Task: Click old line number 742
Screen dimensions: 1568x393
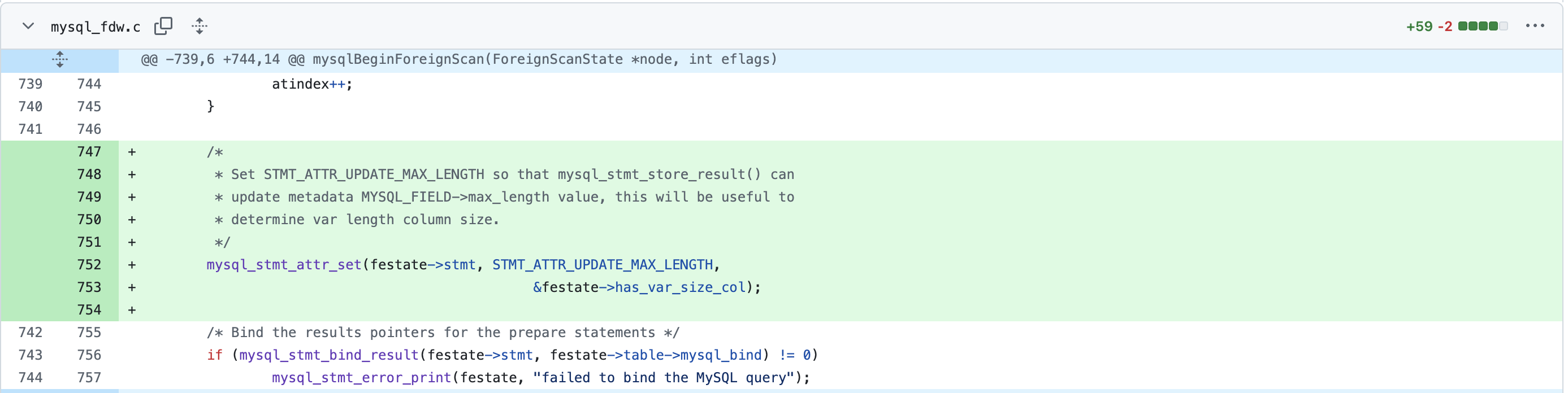Action: coord(31,332)
